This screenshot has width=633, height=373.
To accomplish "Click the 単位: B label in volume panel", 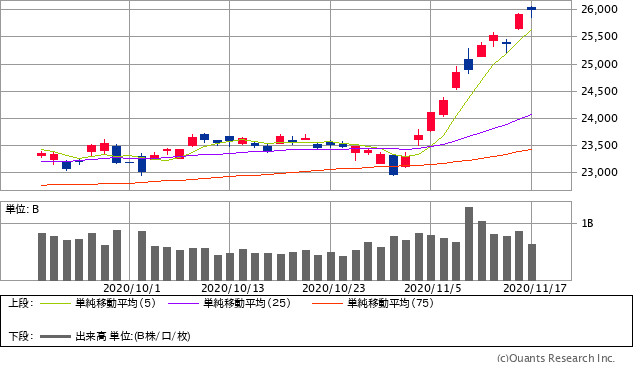I will pyautogui.click(x=22, y=209).
